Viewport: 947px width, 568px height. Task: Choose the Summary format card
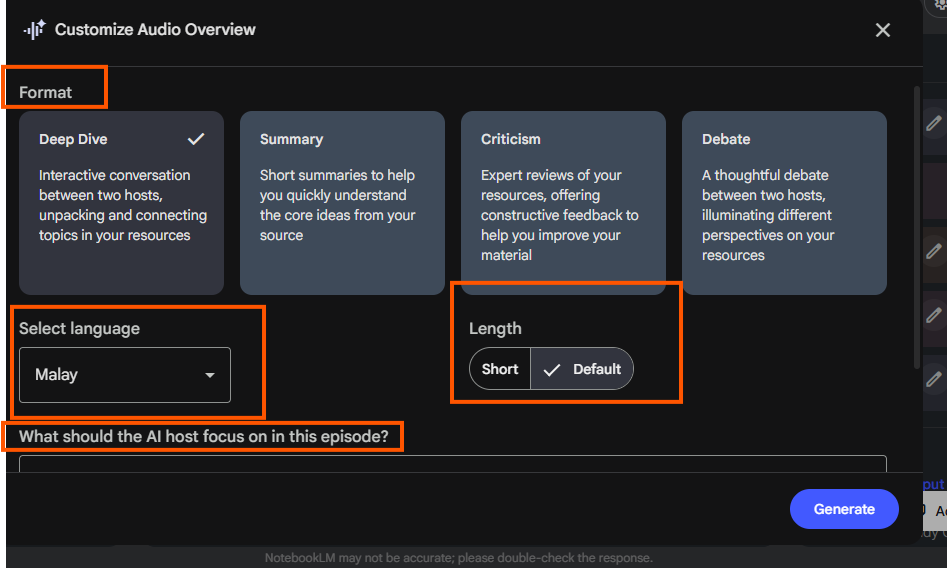point(342,203)
